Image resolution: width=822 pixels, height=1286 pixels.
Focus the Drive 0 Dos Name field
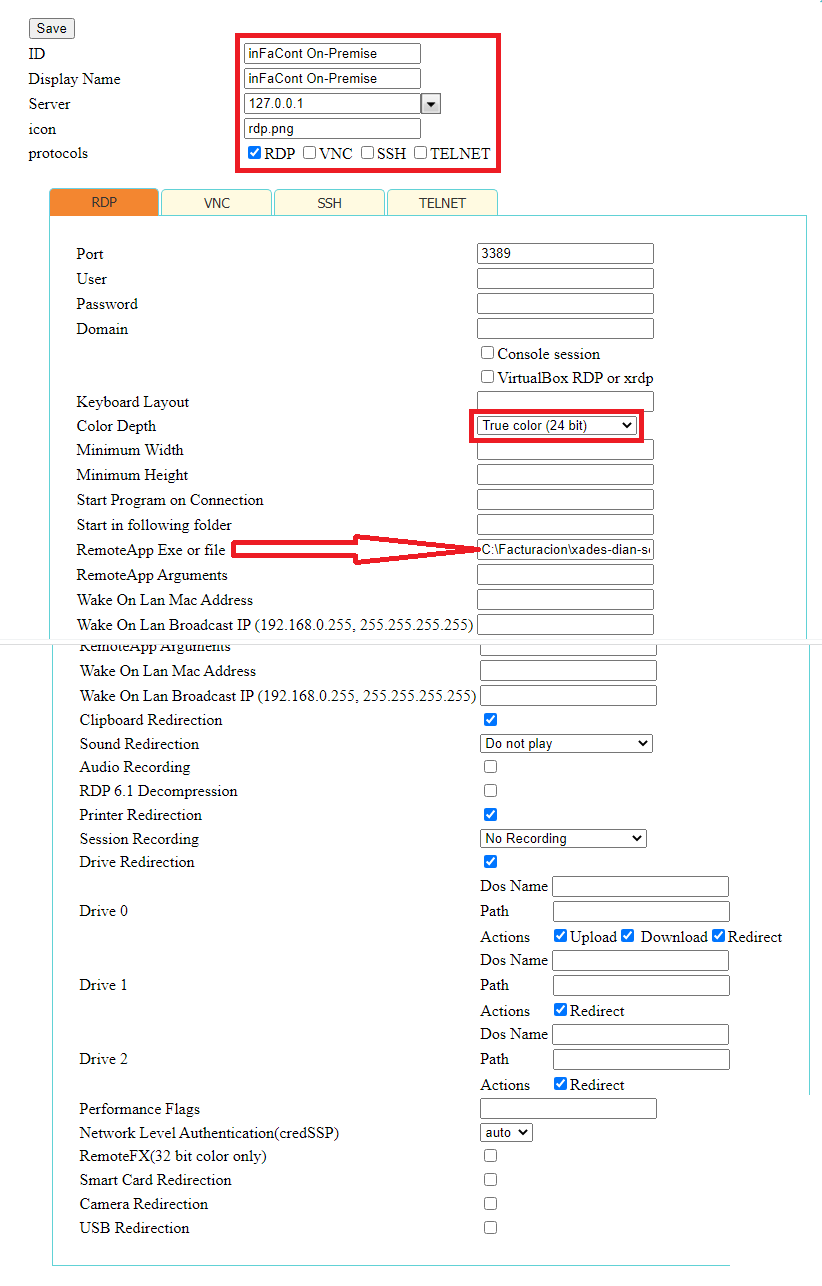point(641,887)
